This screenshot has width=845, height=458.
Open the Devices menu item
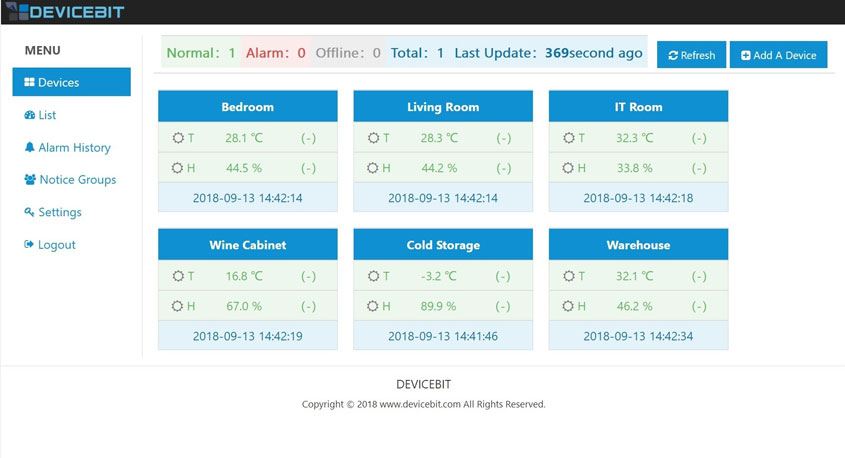click(71, 82)
